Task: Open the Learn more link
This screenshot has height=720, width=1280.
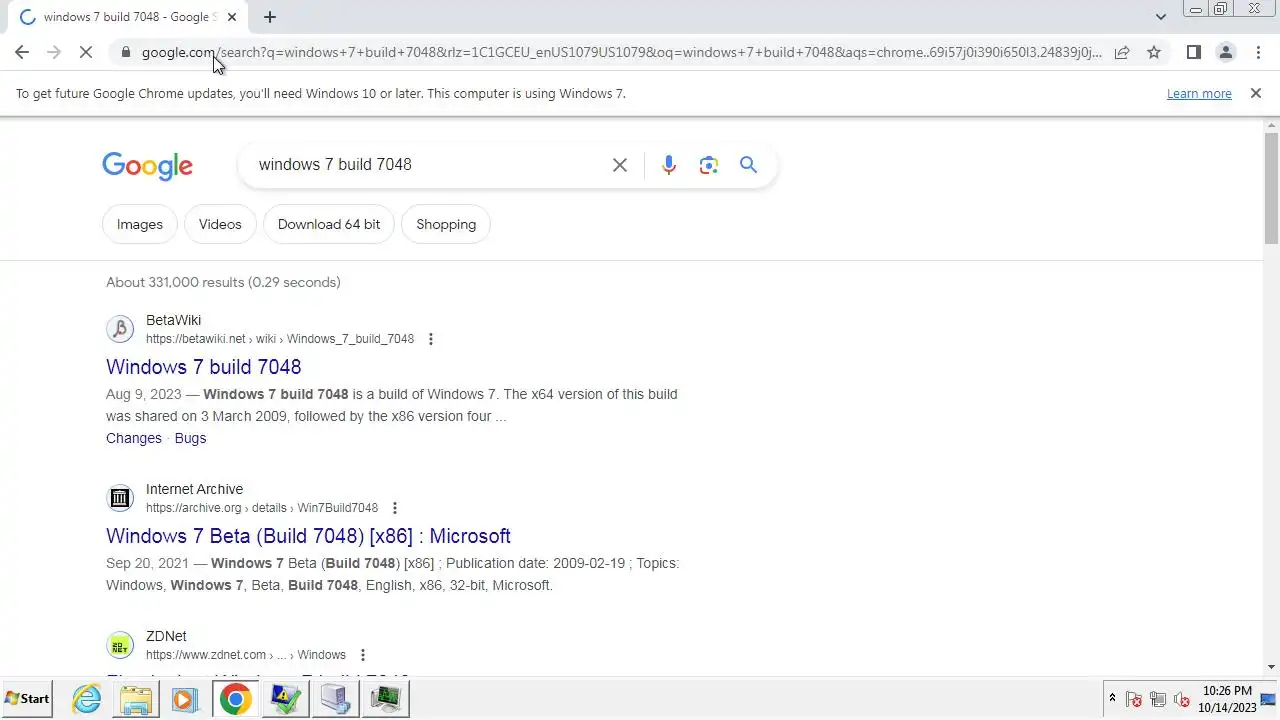Action: 1199,93
